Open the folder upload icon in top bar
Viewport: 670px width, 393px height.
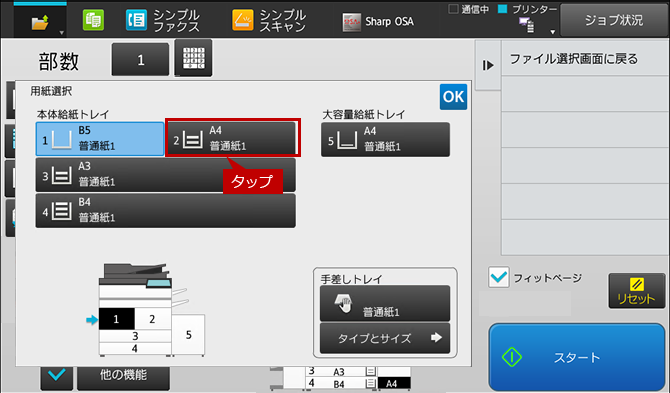pyautogui.click(x=40, y=22)
